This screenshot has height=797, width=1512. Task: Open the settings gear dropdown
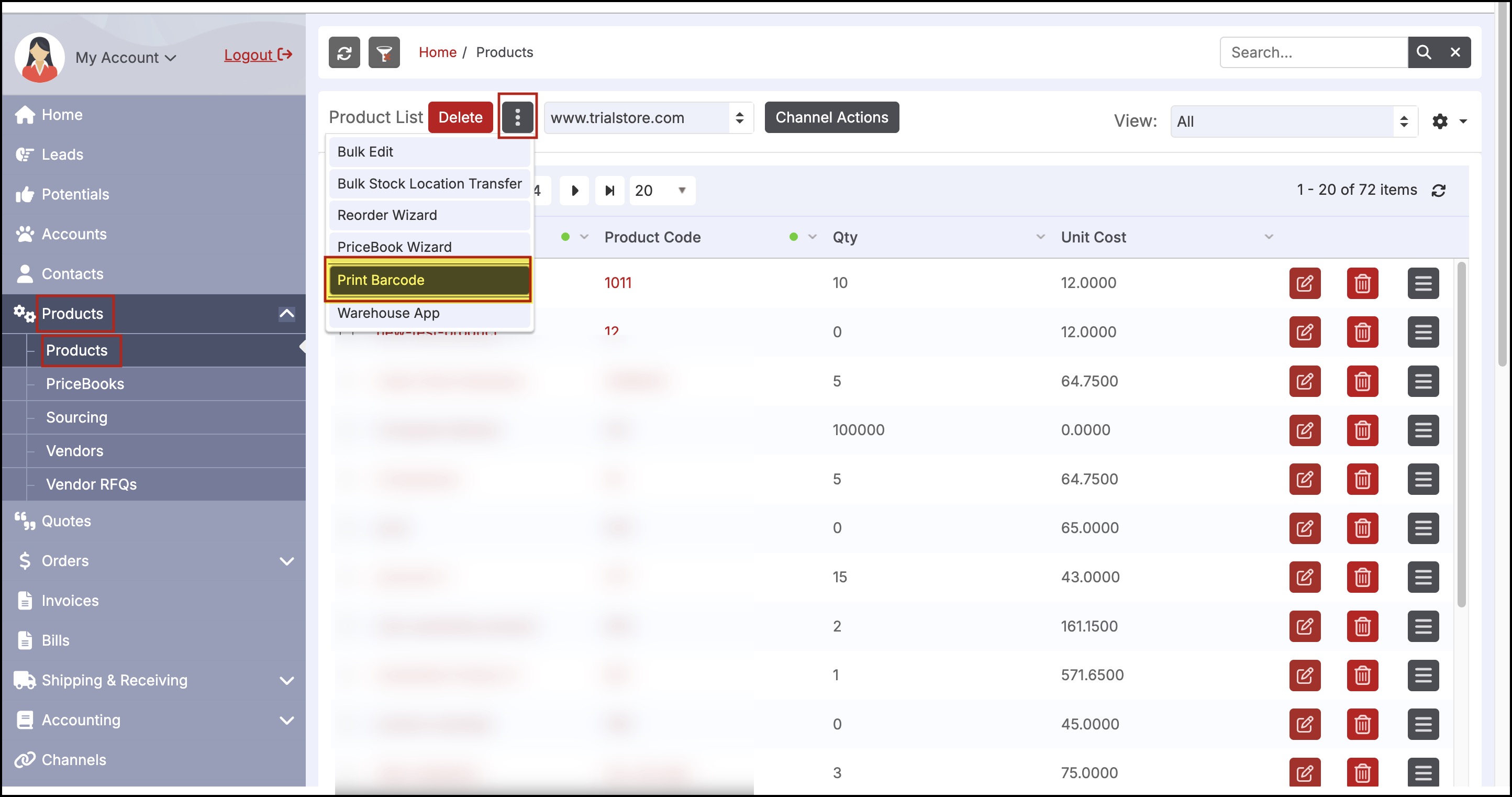[x=1449, y=121]
